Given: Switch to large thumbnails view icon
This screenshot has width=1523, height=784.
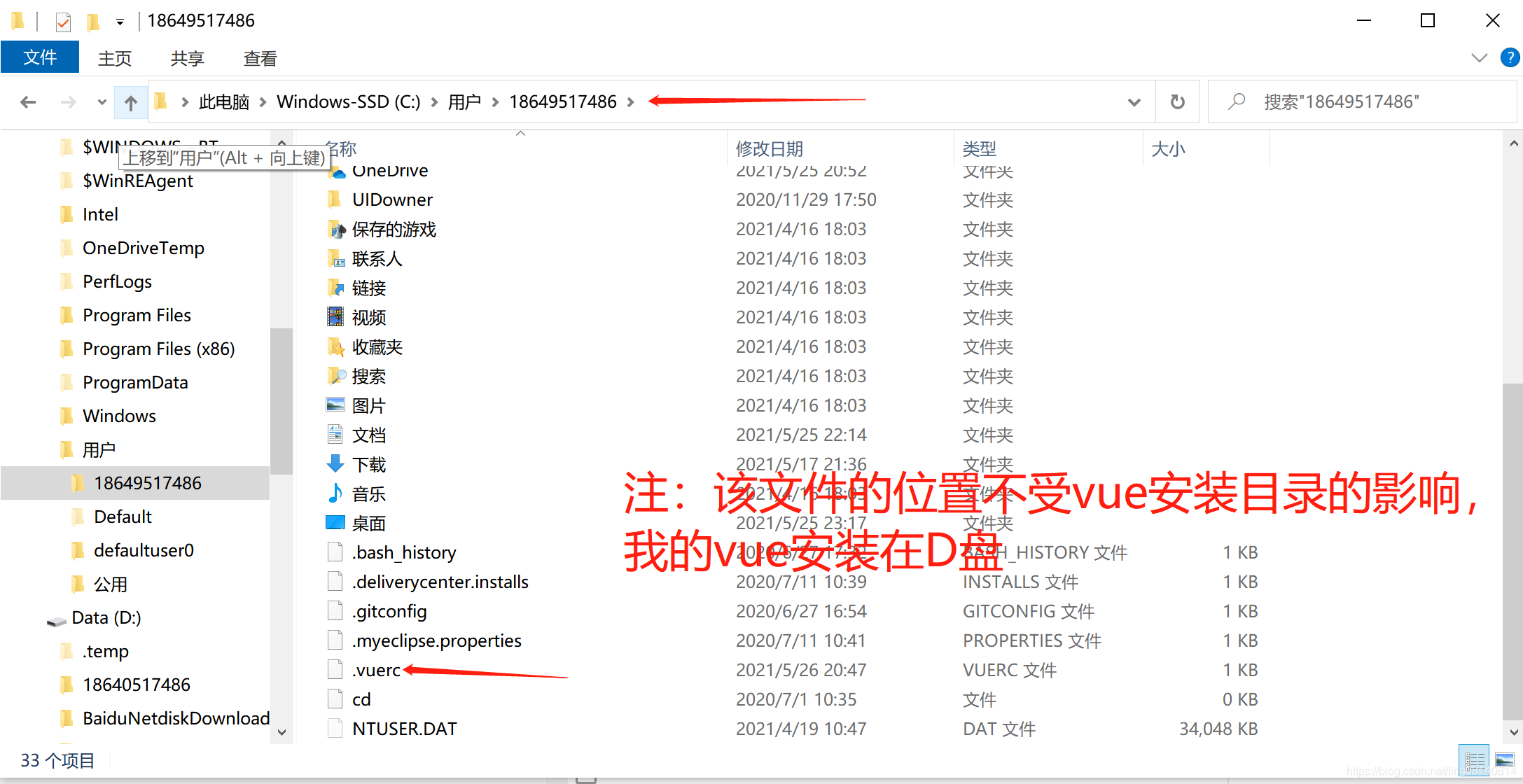Looking at the screenshot, I should point(1504,760).
